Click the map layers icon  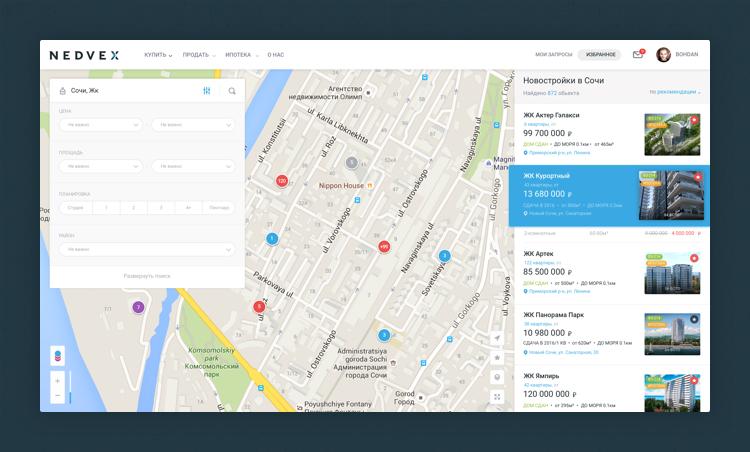[57, 356]
